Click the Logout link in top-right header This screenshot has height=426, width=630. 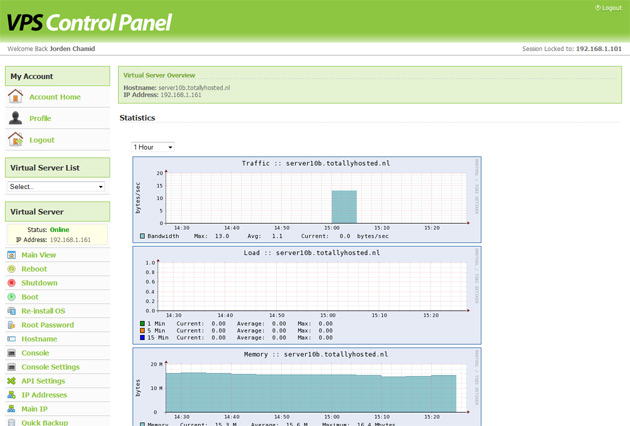[609, 8]
